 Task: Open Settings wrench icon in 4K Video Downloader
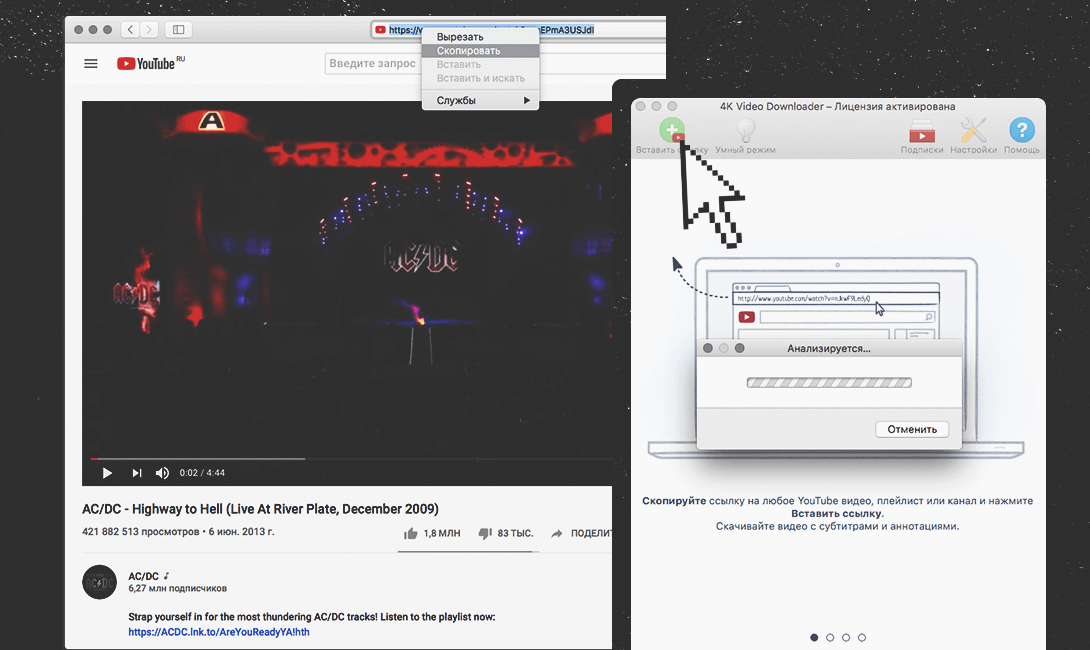(973, 130)
